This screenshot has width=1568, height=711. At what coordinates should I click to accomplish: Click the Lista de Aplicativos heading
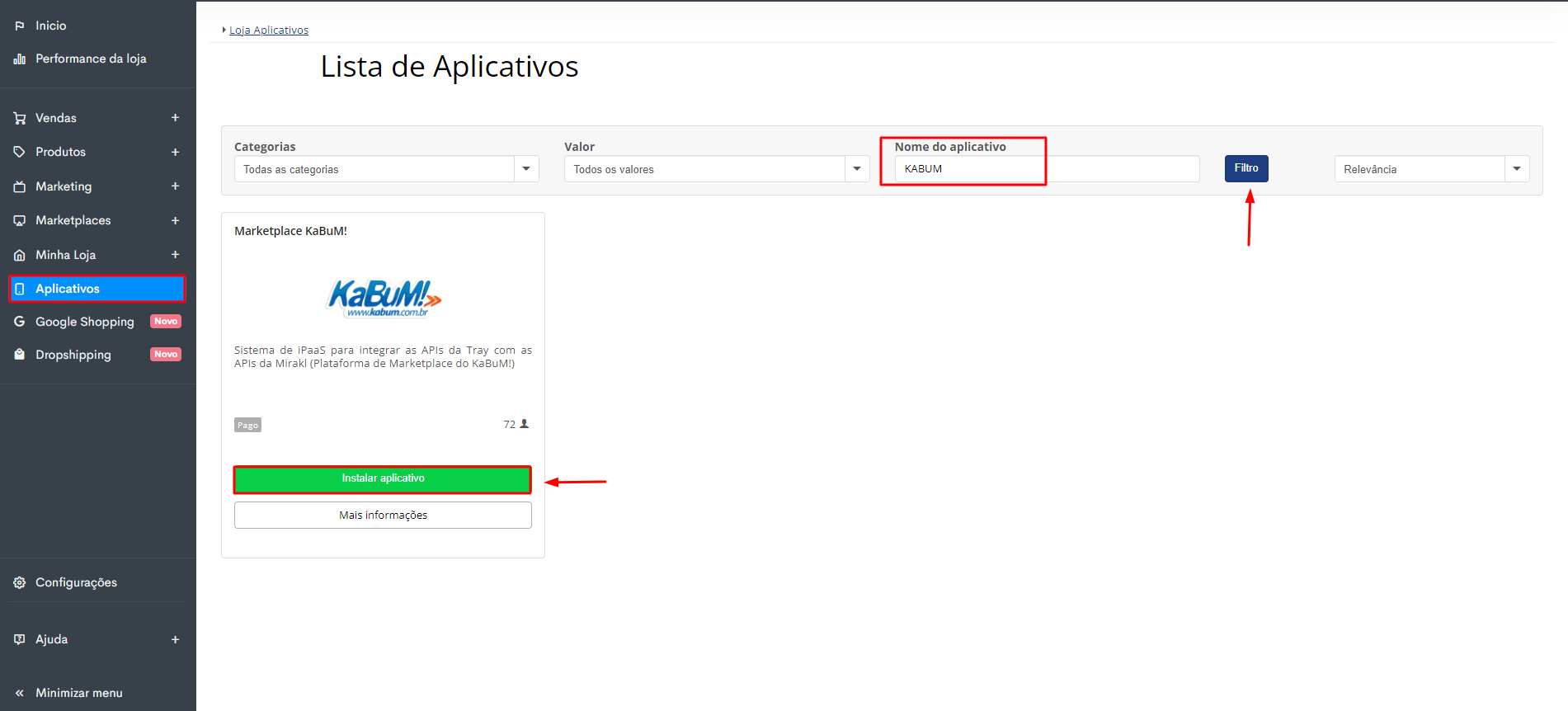(450, 67)
